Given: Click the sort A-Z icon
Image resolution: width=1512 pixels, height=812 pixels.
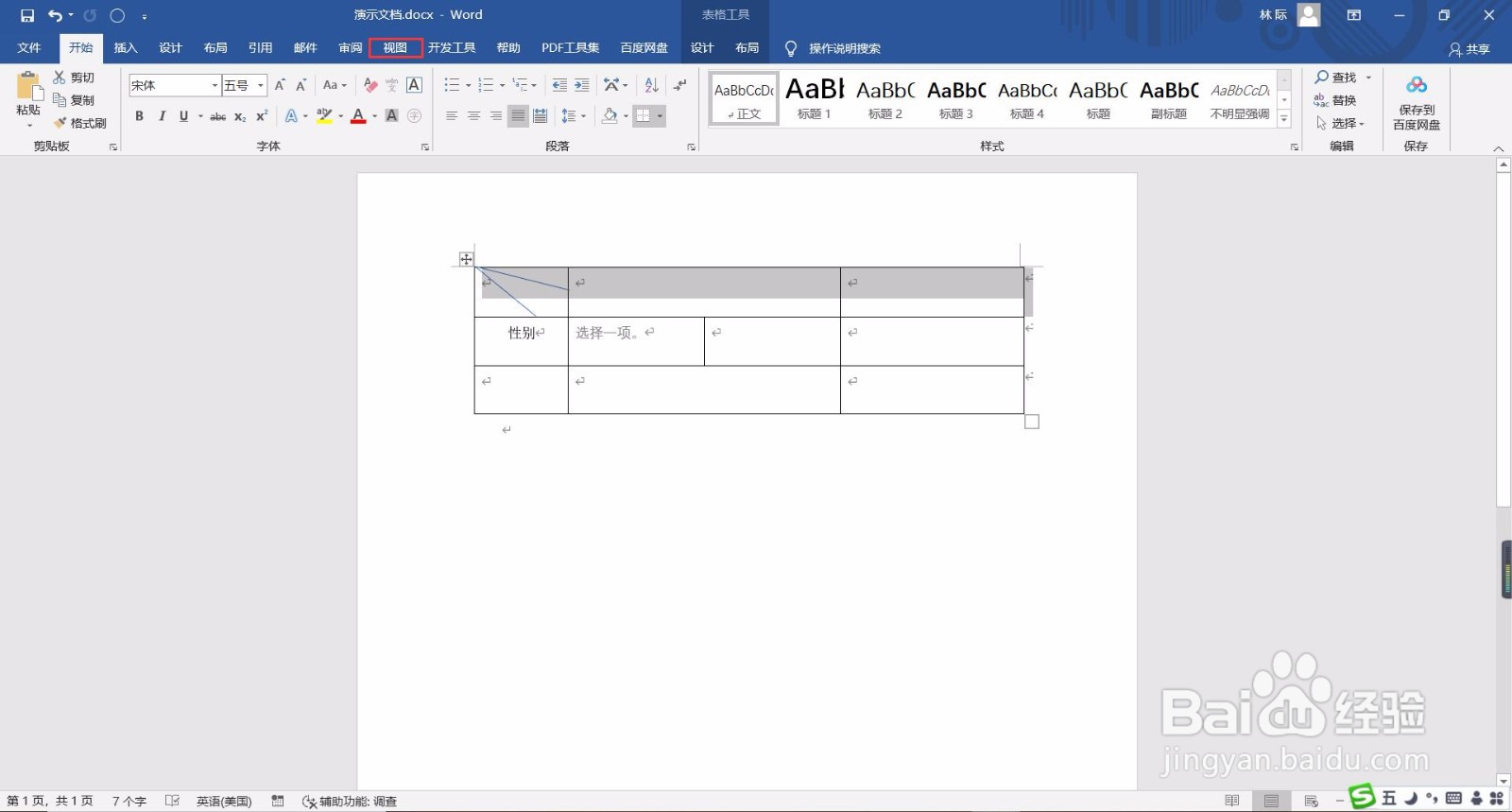Looking at the screenshot, I should [x=651, y=85].
